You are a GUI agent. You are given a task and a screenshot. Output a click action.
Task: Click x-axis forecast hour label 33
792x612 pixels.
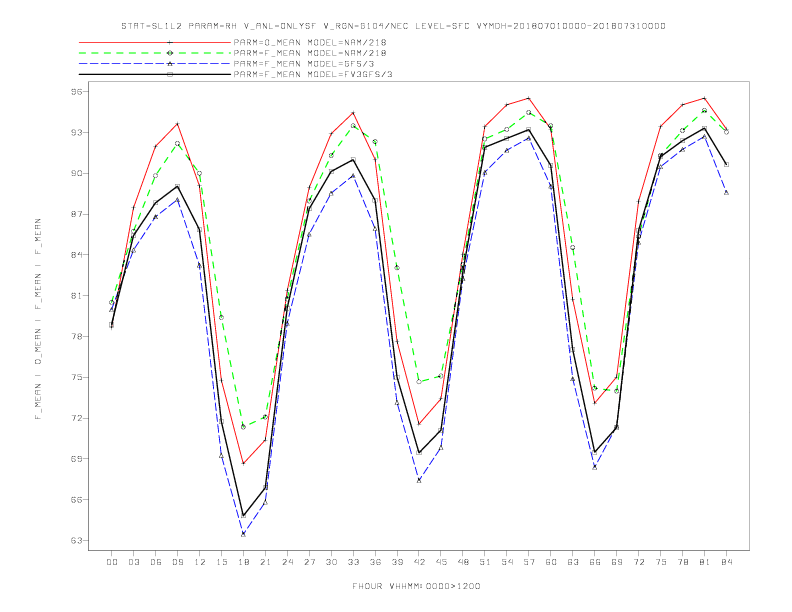coord(353,562)
